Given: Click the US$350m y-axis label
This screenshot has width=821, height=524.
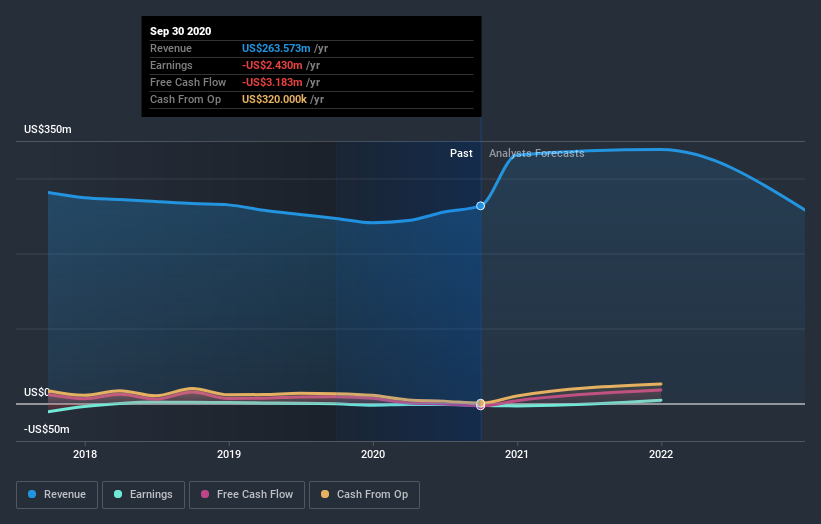Looking at the screenshot, I should 48,129.
